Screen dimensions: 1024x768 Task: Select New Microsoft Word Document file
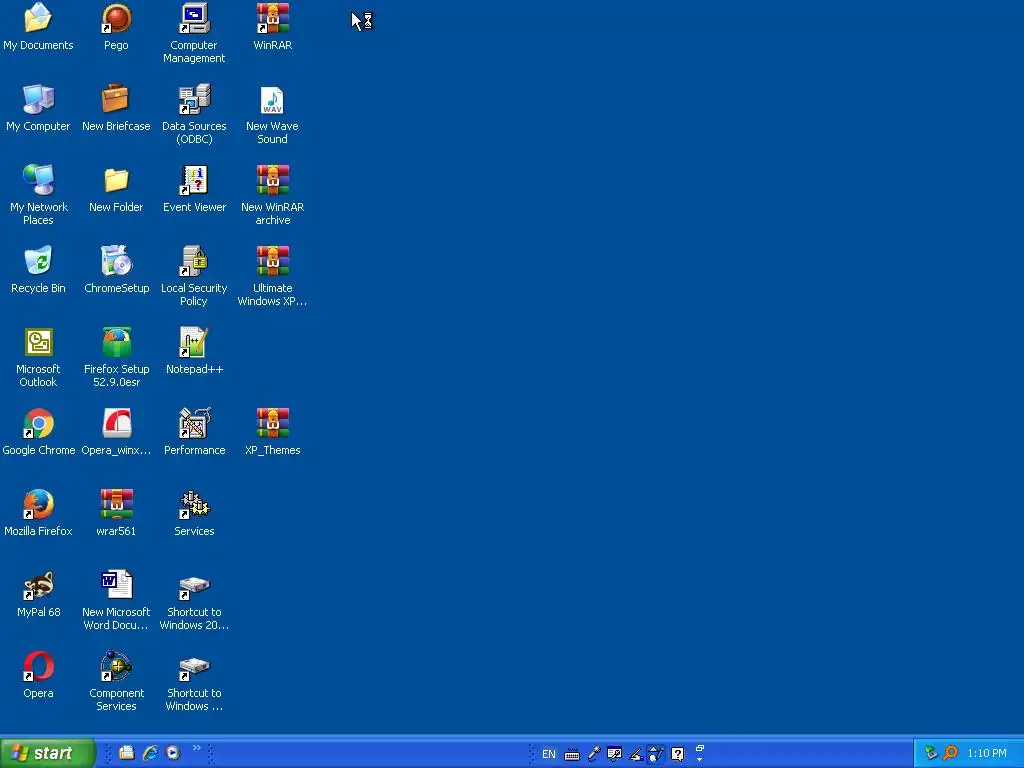(x=116, y=600)
